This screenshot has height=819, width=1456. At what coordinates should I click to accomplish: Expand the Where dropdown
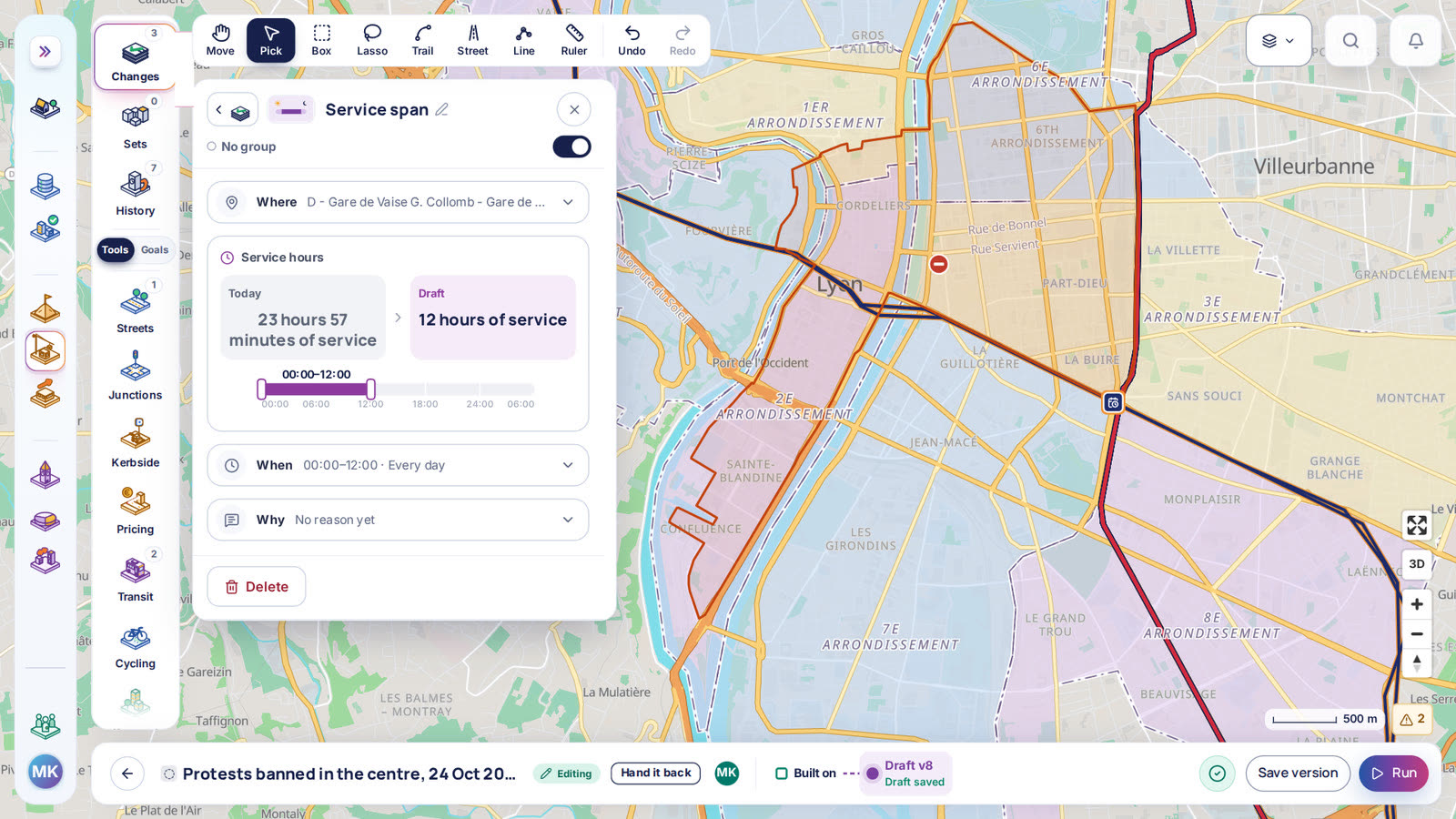(398, 202)
